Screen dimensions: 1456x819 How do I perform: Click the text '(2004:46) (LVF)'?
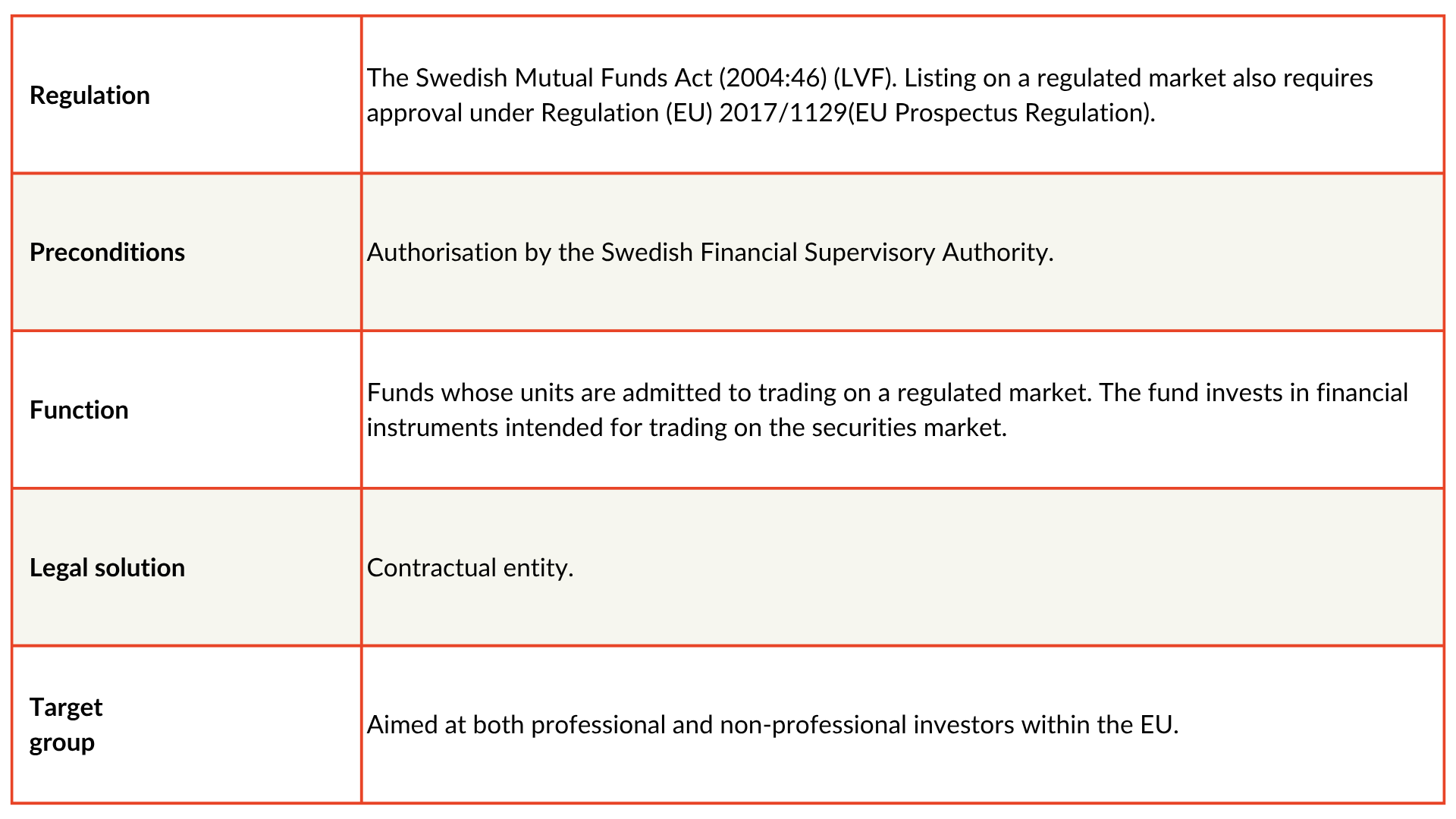pos(808,78)
